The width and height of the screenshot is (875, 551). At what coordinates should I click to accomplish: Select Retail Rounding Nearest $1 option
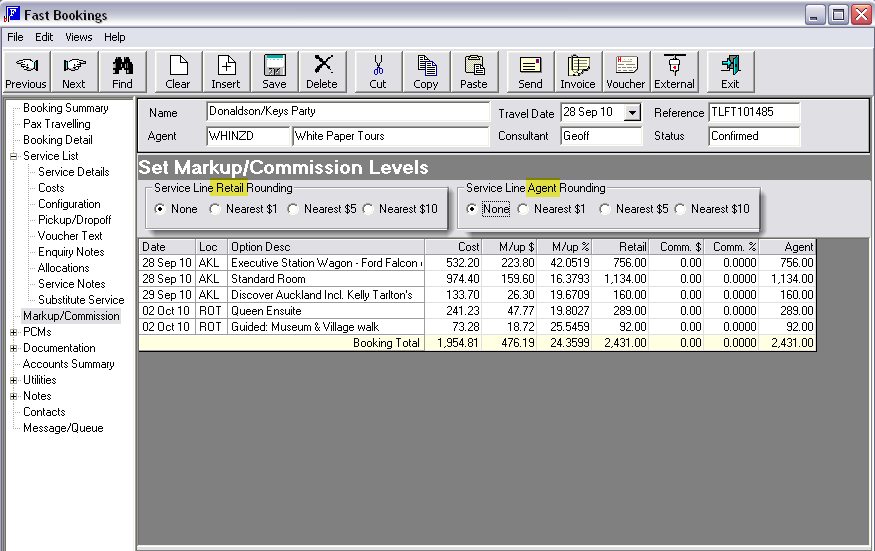(x=215, y=209)
